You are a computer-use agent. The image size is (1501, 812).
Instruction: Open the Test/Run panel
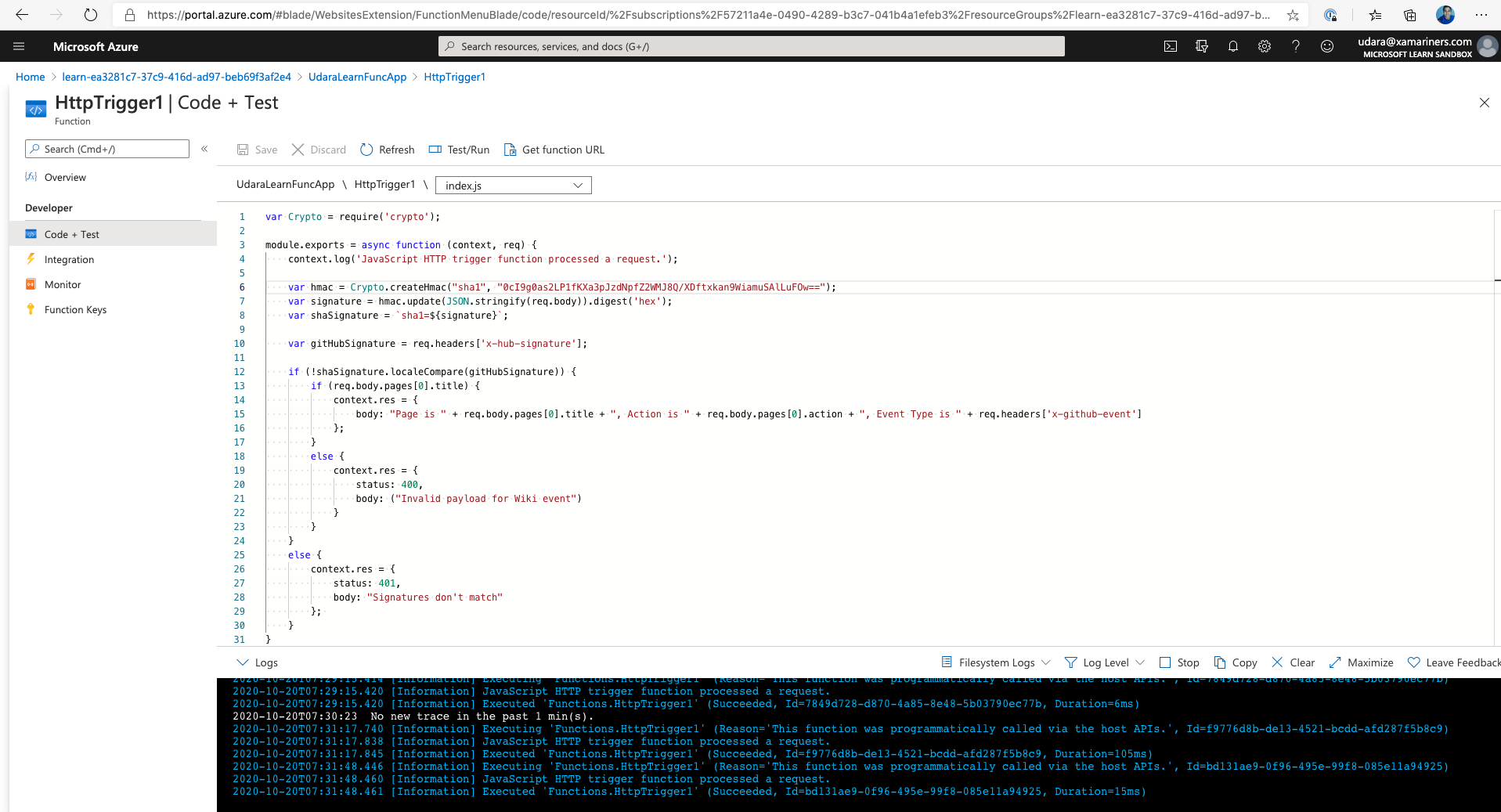click(x=459, y=150)
